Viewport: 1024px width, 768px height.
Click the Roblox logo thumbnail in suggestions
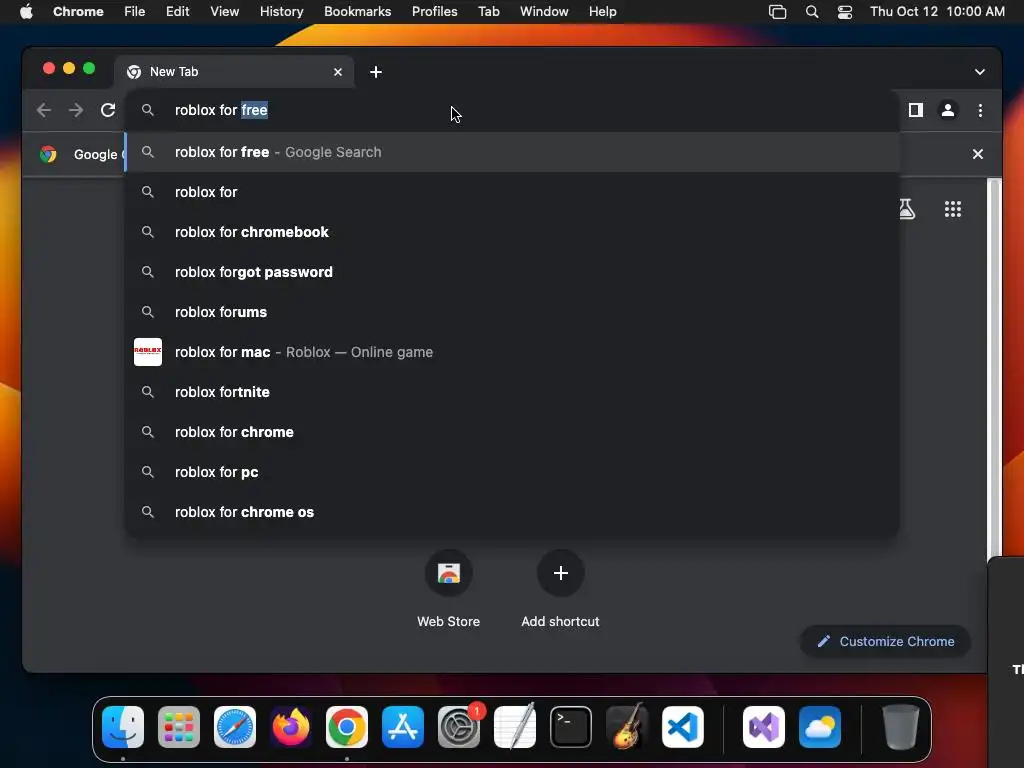coord(148,352)
